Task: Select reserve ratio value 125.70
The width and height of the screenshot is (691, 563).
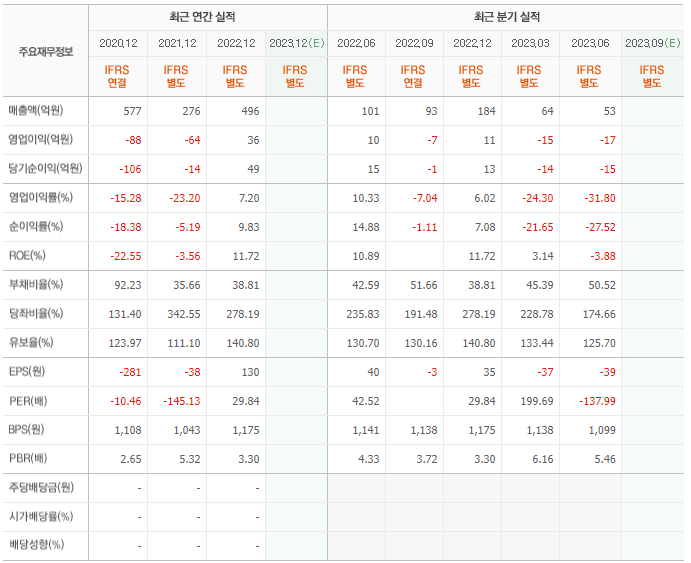Action: [599, 343]
